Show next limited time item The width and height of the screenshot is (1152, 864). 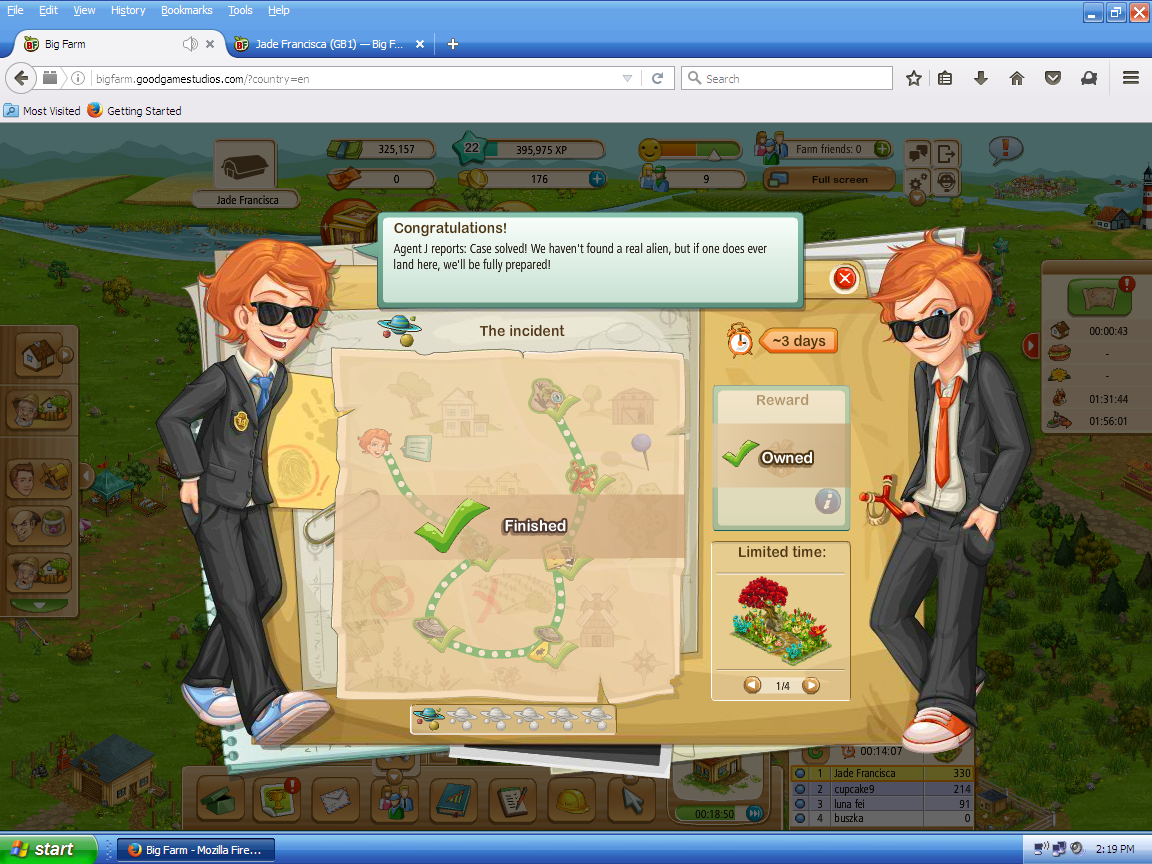coord(810,685)
